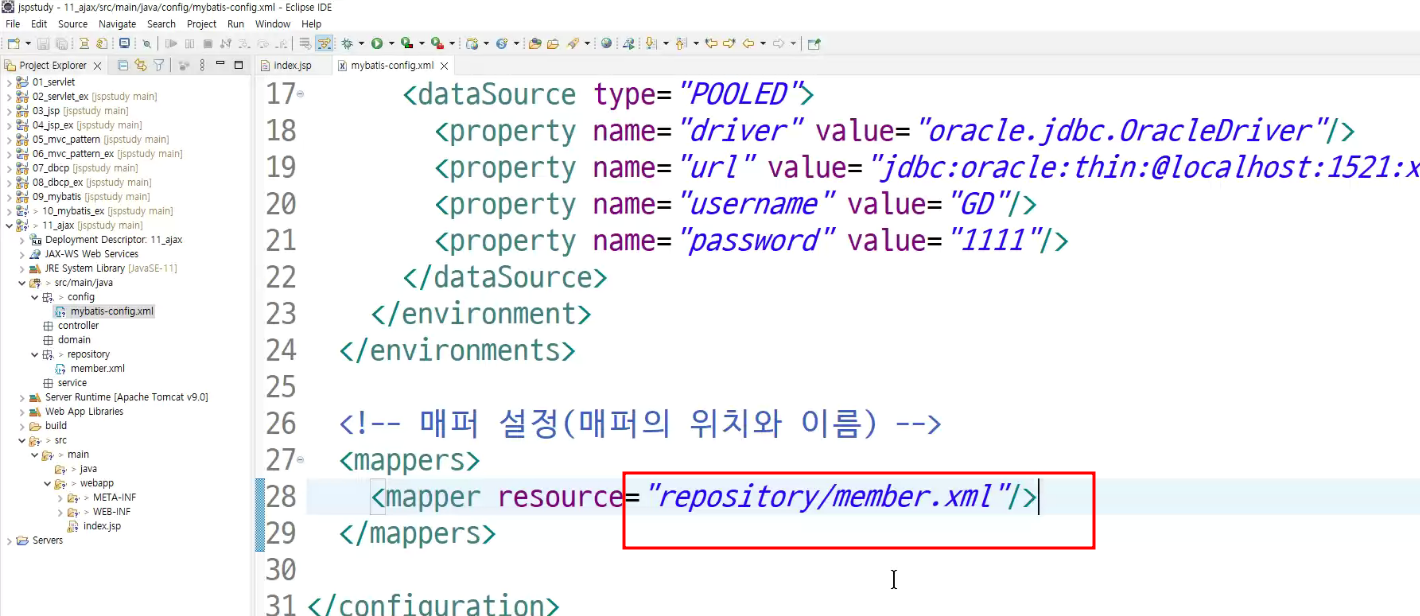Viewport: 1420px width, 616px height.
Task: Open the Run dropdown arrow next to green Run icon
Action: (391, 44)
